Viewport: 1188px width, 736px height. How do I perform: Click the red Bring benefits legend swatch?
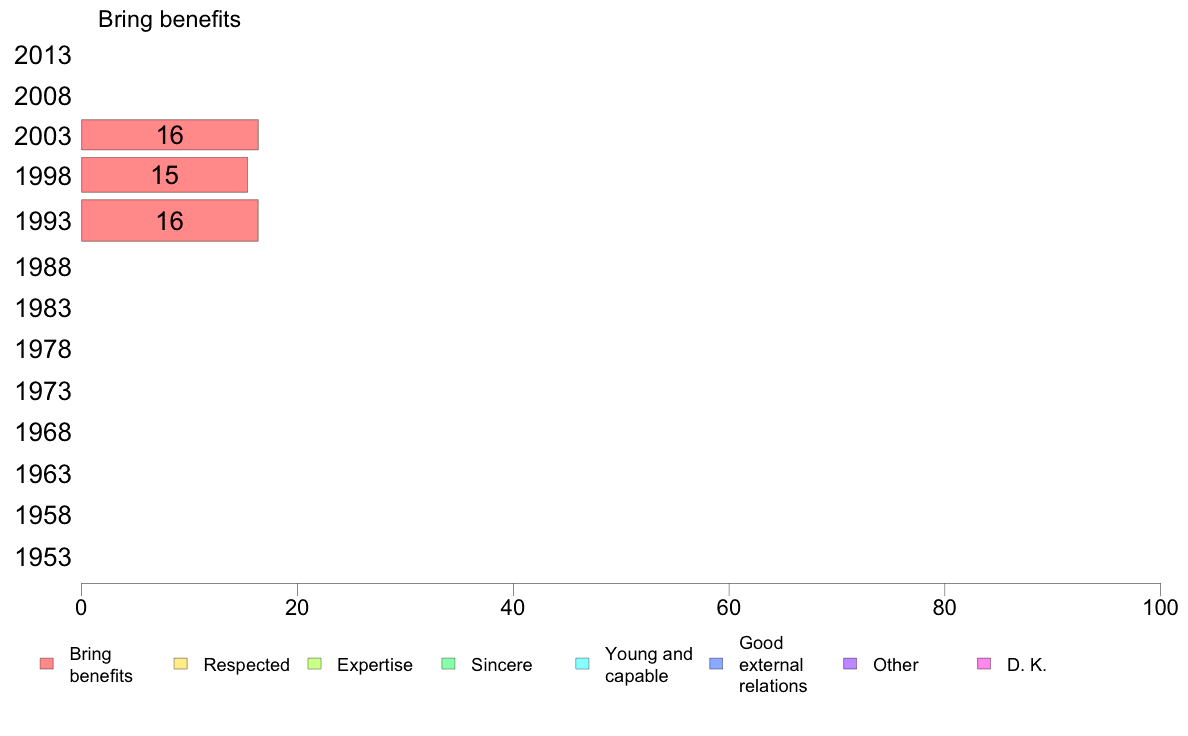[x=46, y=664]
